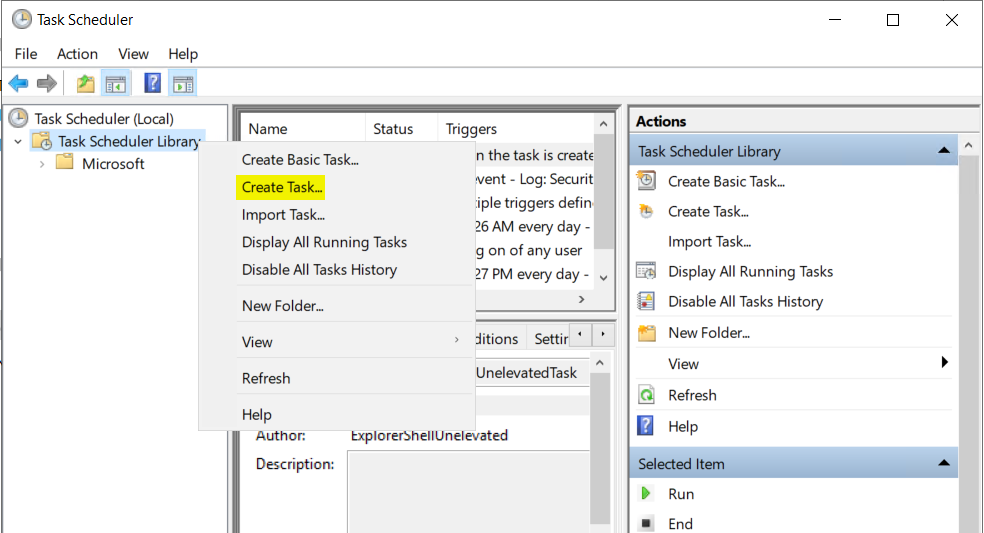Viewport: 984px width, 533px height.
Task: Toggle the Show/Hide Console Tree toolbar icon
Action: point(116,83)
